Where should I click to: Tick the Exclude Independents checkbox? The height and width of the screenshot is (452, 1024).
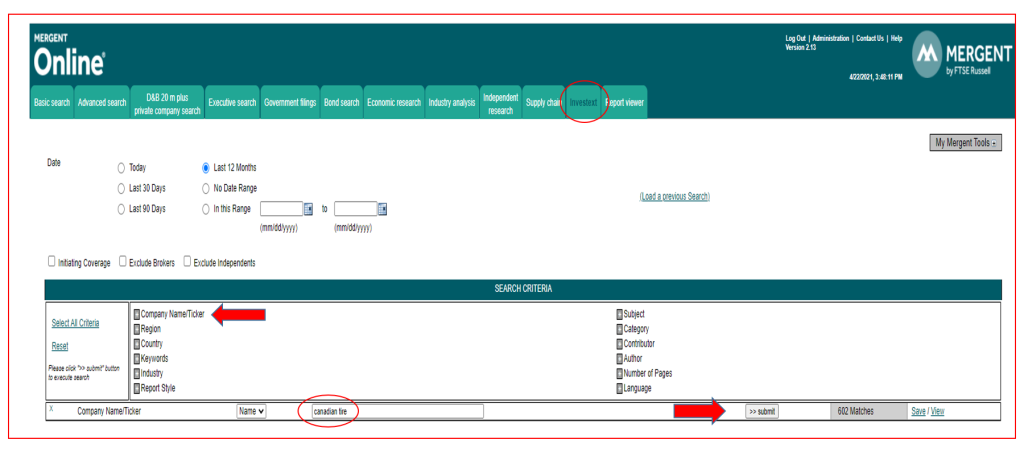pyautogui.click(x=187, y=261)
